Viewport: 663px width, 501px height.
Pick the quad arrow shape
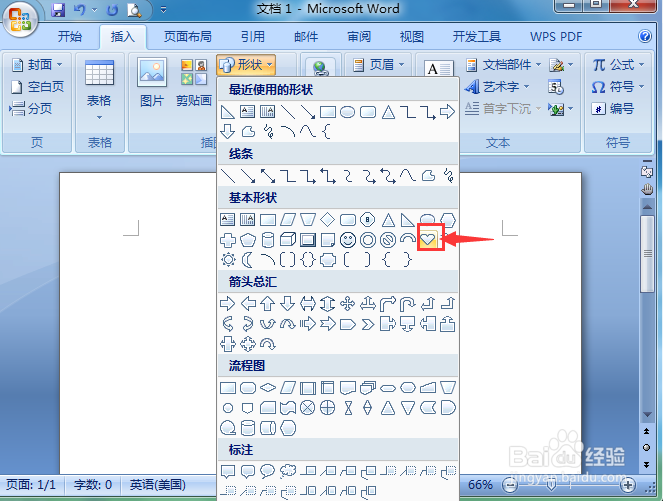(348, 304)
